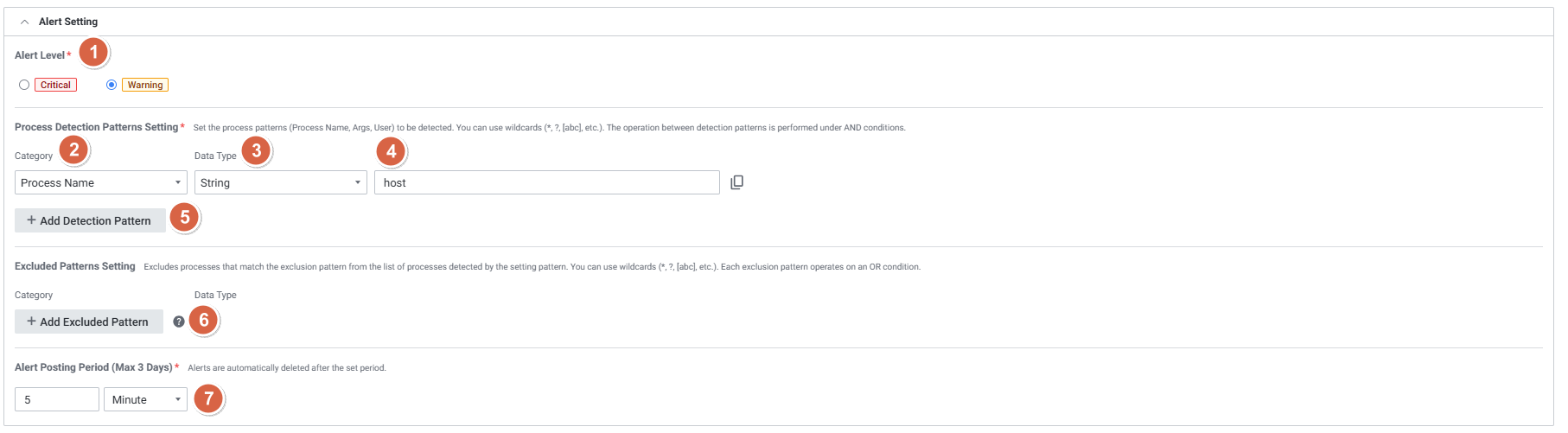Click the numbered badge 2 beside Category

tap(74, 150)
